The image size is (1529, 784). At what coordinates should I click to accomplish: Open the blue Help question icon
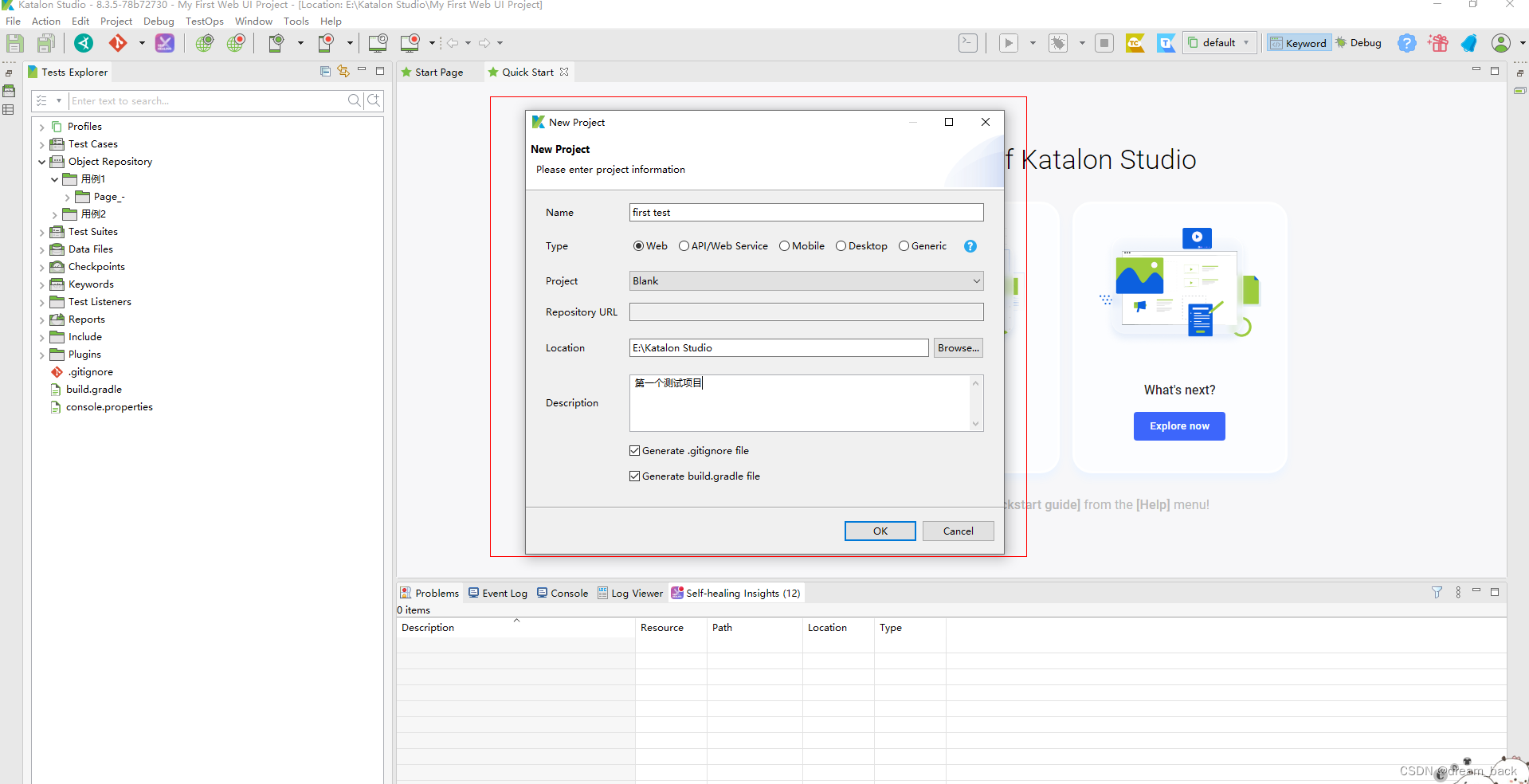click(x=1407, y=43)
